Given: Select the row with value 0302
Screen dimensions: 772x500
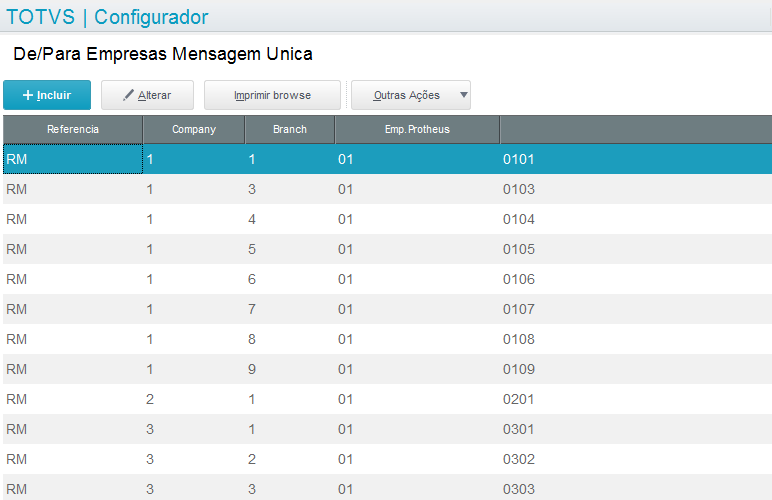Looking at the screenshot, I should point(387,459).
